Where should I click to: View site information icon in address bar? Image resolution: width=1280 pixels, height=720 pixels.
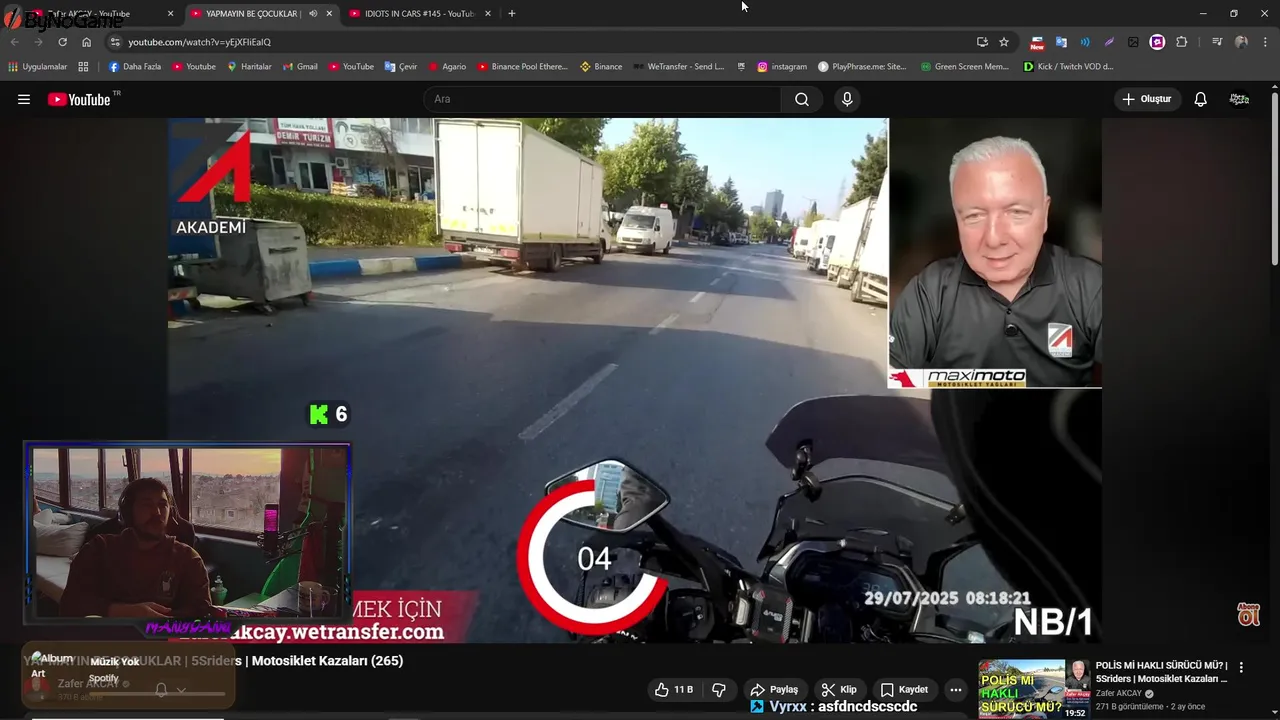pyautogui.click(x=115, y=42)
